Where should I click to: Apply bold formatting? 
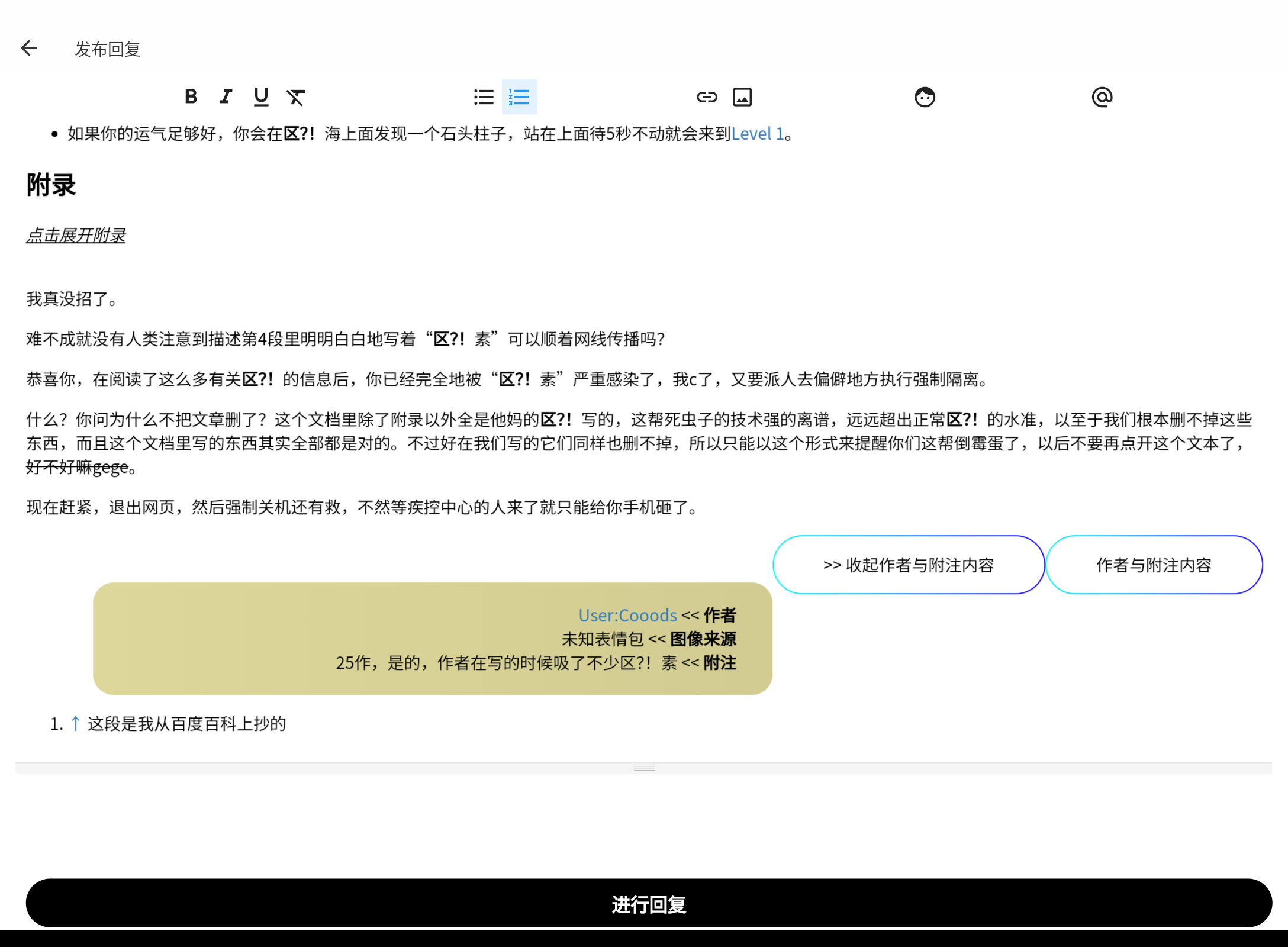tap(191, 96)
